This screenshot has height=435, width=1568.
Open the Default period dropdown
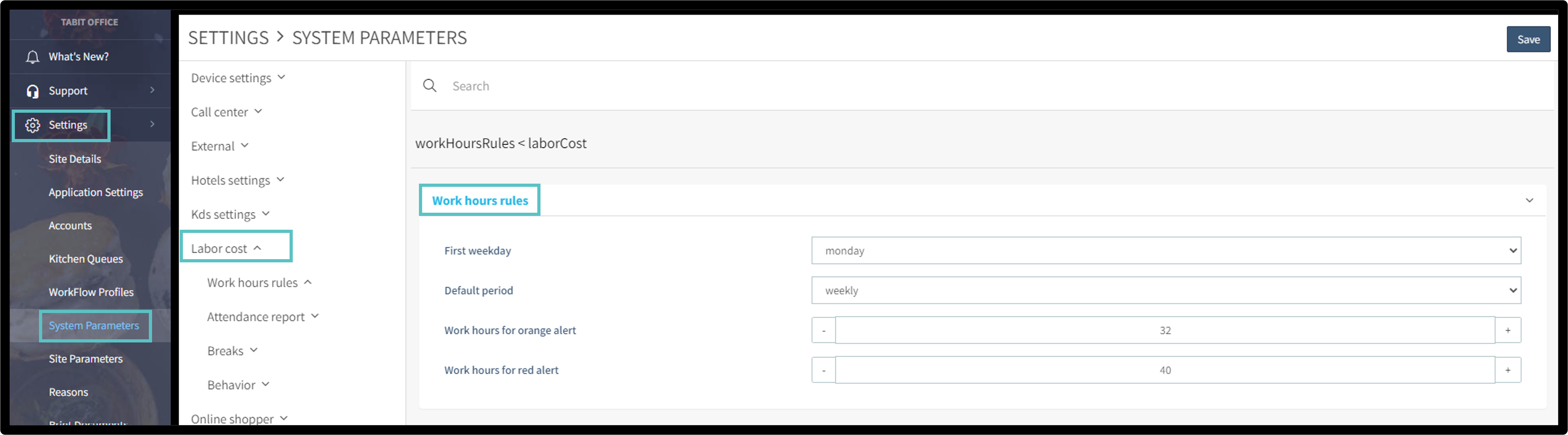(1166, 291)
